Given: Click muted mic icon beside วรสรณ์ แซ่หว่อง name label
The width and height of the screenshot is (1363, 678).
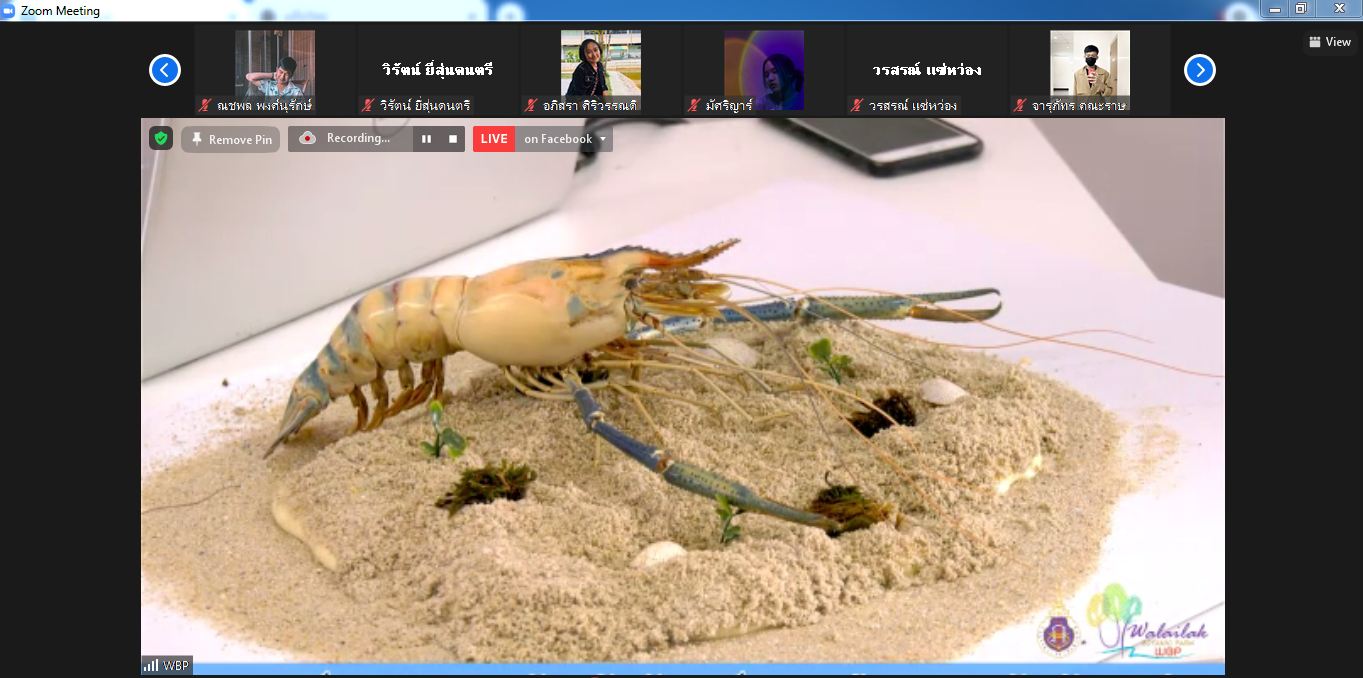Looking at the screenshot, I should coord(857,105).
